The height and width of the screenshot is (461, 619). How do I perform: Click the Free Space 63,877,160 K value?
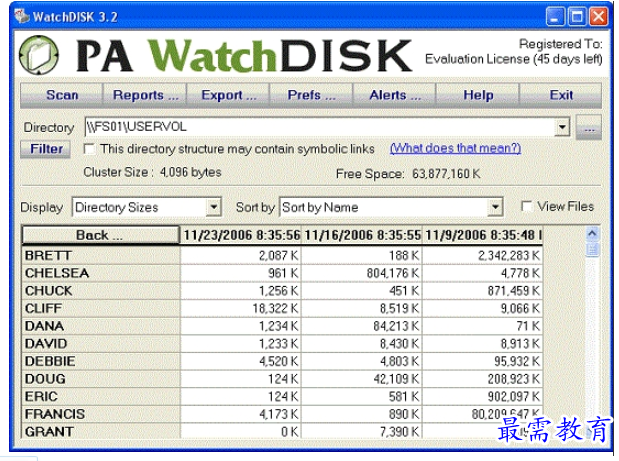tap(446, 174)
